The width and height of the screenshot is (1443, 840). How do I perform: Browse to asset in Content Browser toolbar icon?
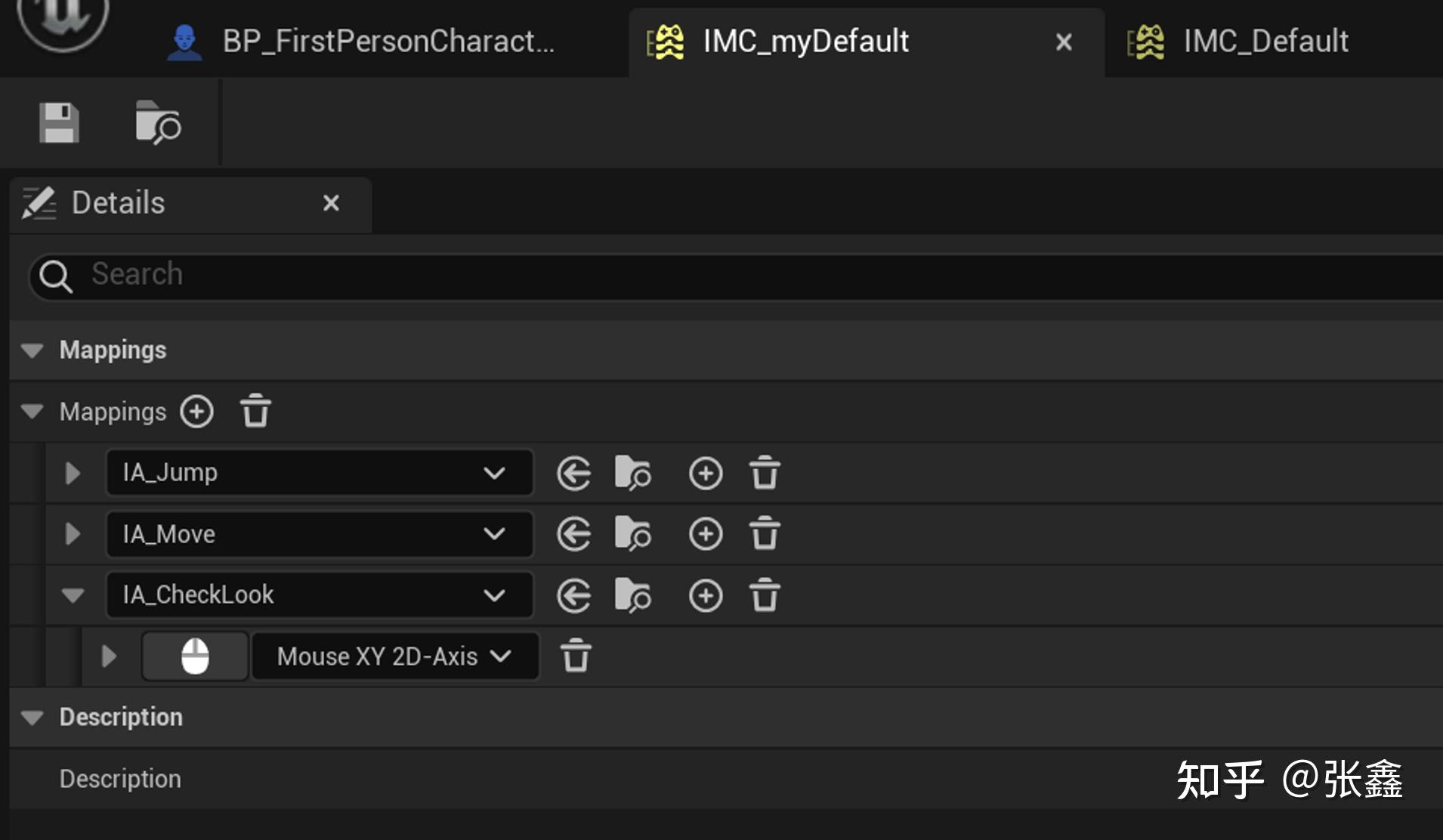(158, 123)
